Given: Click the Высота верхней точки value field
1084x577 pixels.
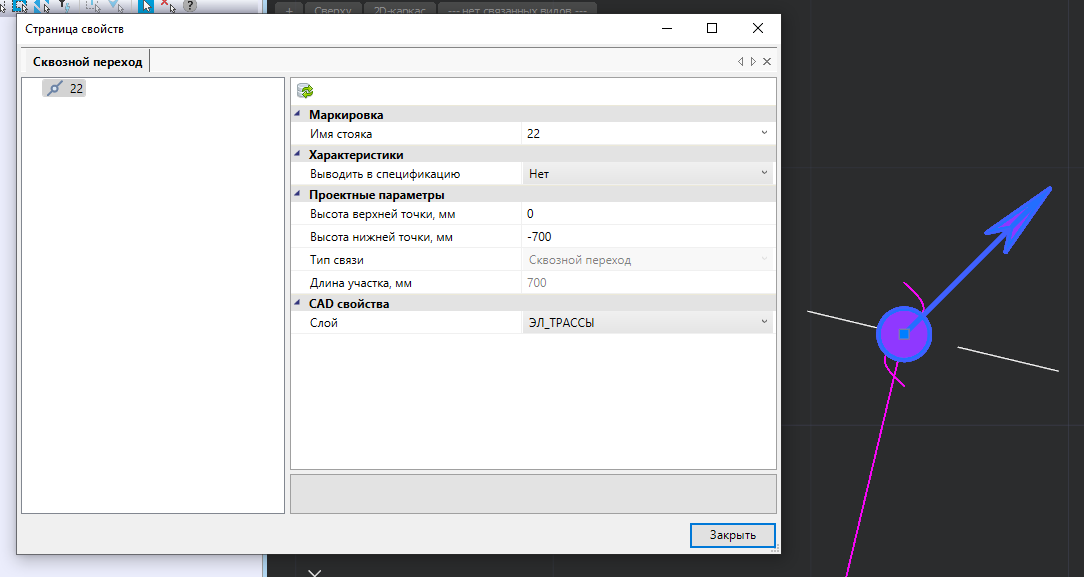Looking at the screenshot, I should [647, 214].
